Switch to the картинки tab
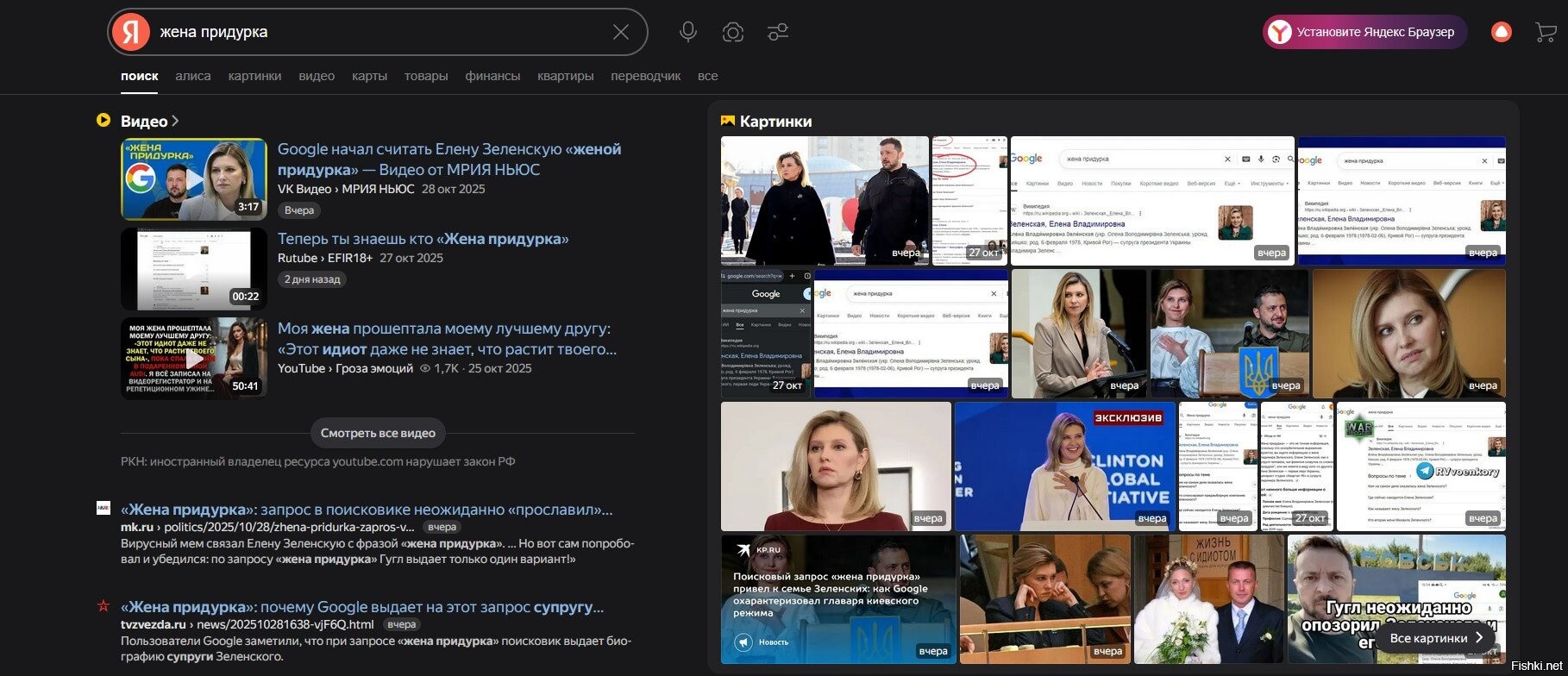The image size is (1568, 676). click(254, 76)
